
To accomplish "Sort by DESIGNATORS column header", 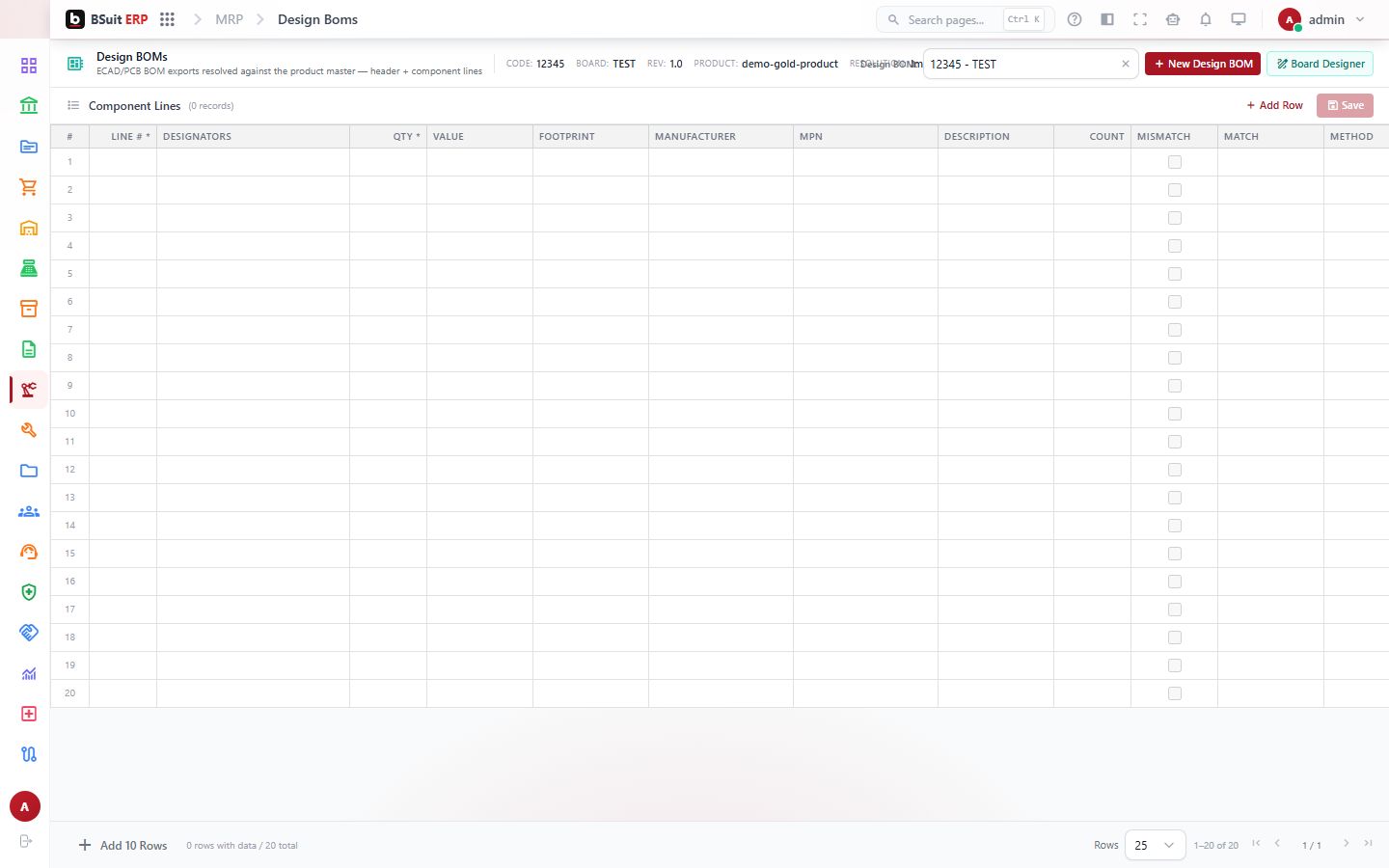I will point(253,136).
